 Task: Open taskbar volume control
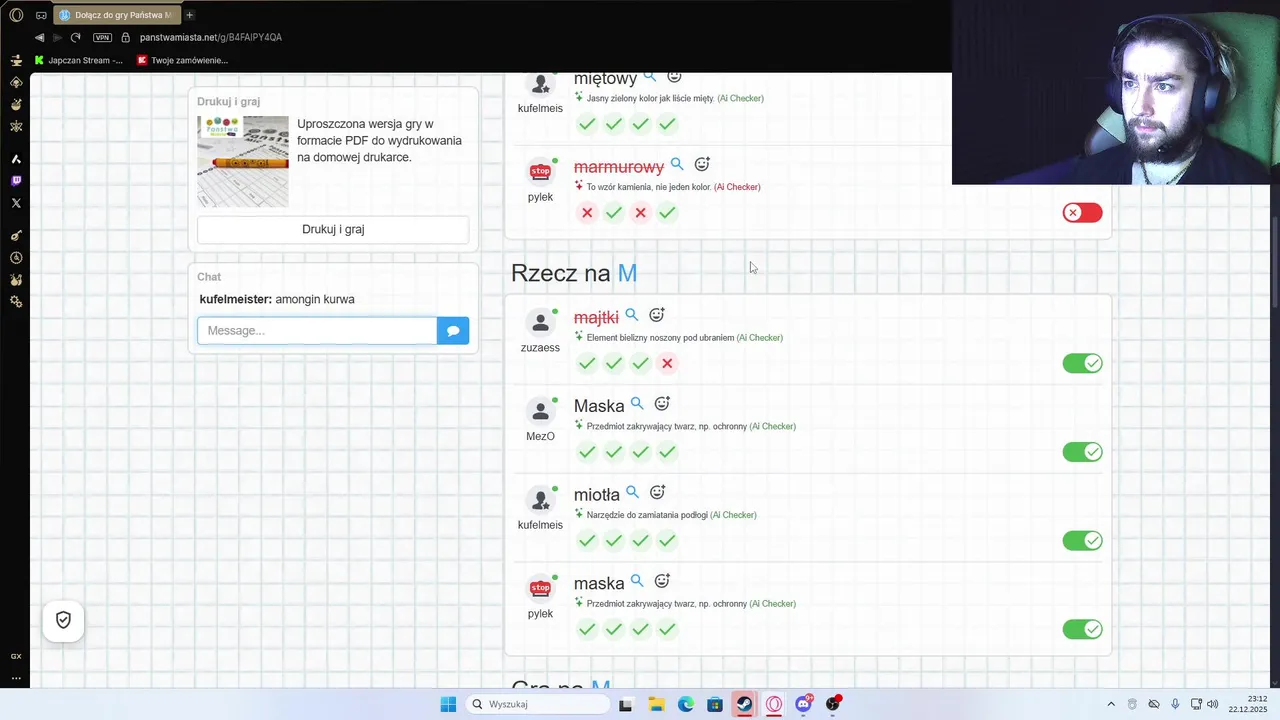[x=1213, y=704]
